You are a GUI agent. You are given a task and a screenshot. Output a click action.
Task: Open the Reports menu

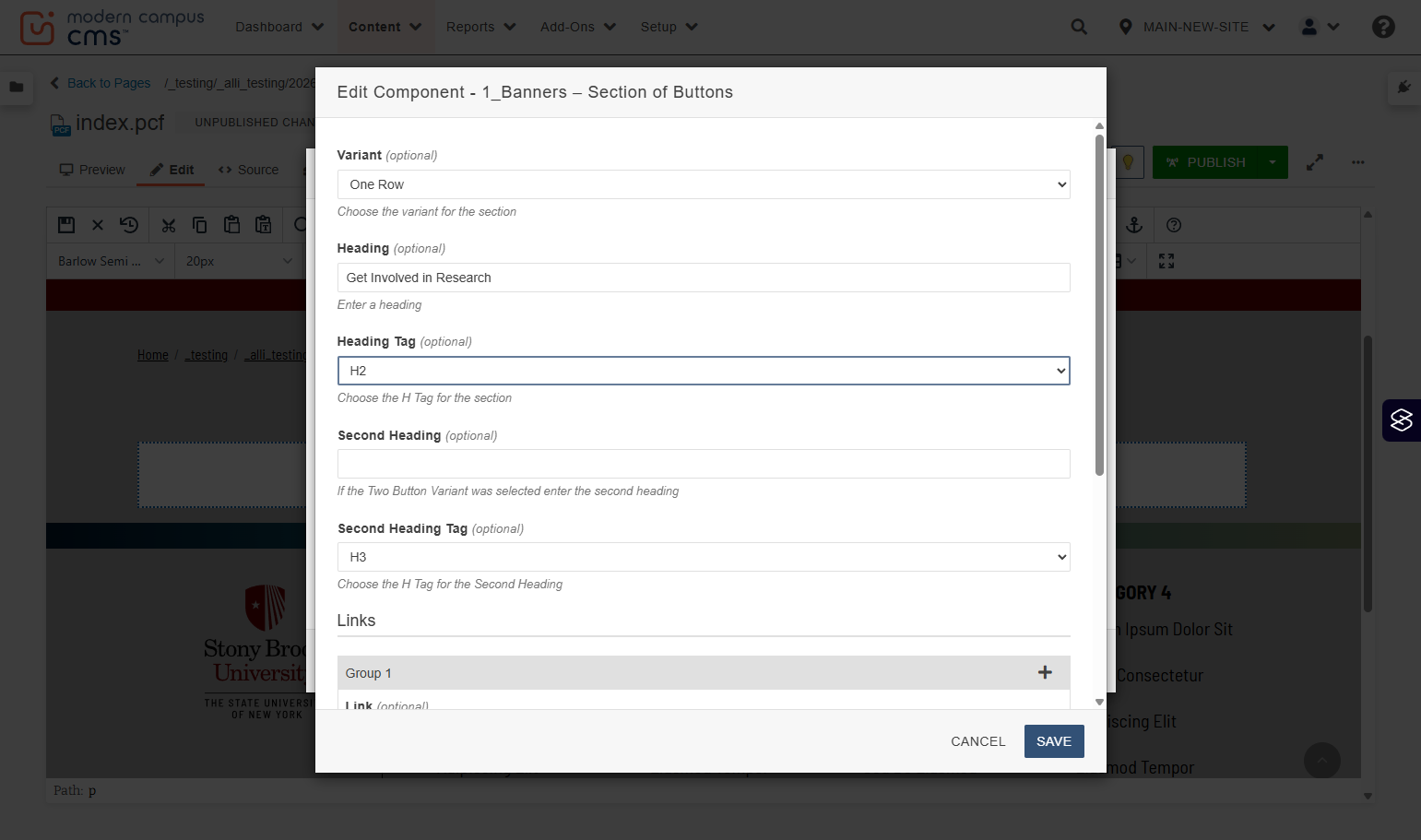[480, 27]
